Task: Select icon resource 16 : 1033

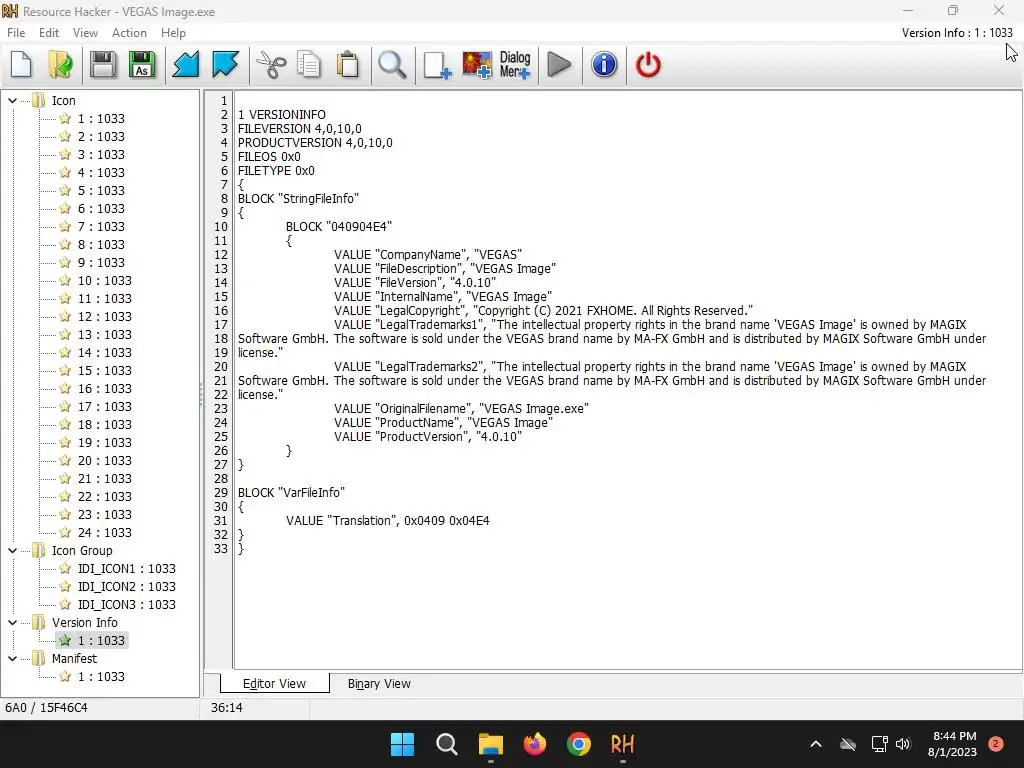Action: tap(104, 388)
